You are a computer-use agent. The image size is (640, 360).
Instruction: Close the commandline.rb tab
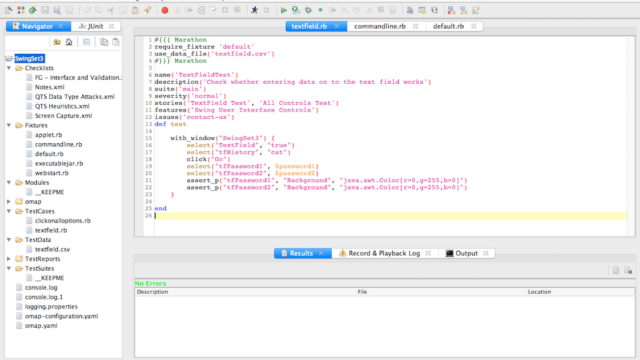416,26
